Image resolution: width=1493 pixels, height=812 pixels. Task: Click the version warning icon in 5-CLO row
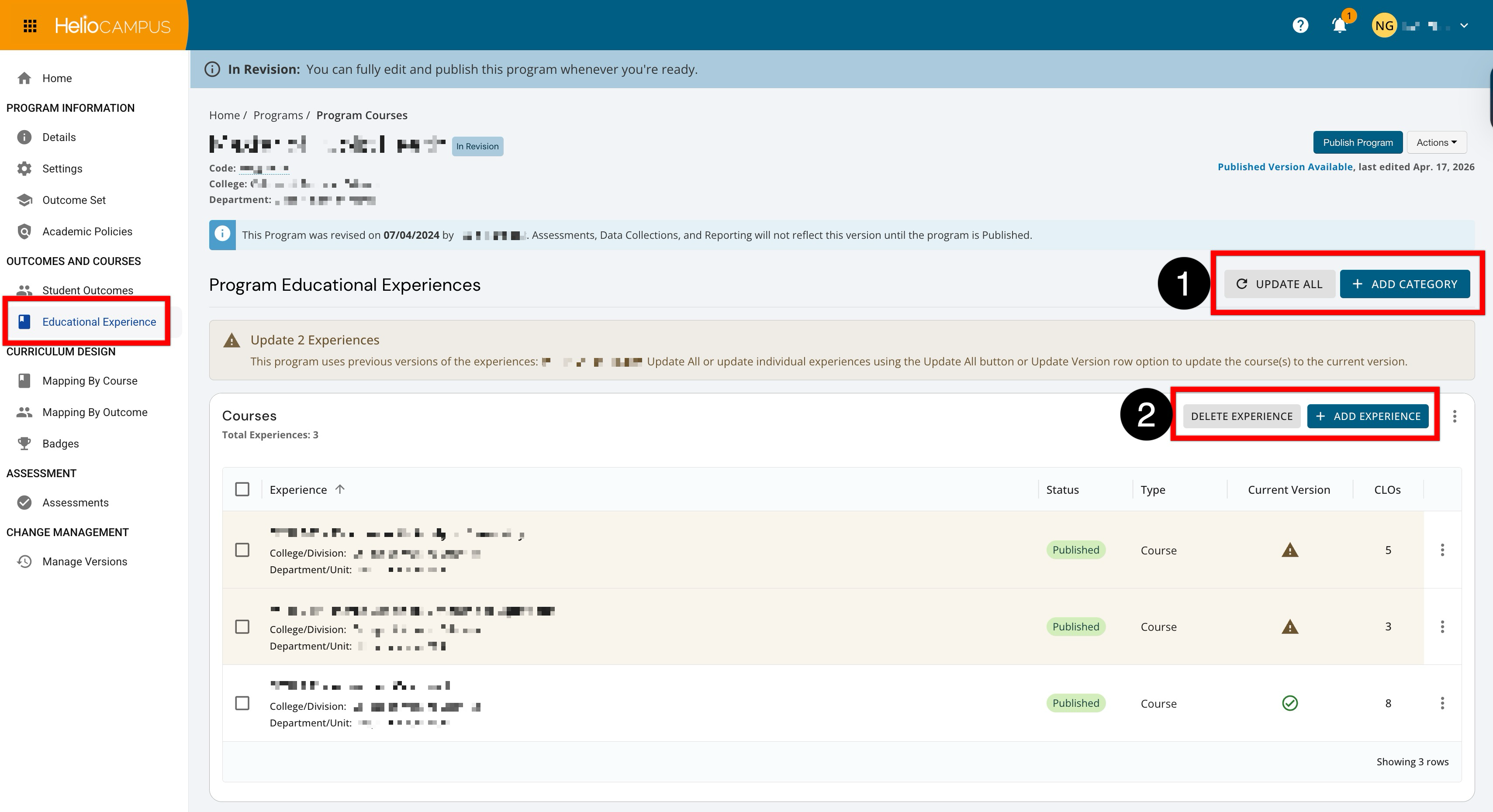(1289, 550)
